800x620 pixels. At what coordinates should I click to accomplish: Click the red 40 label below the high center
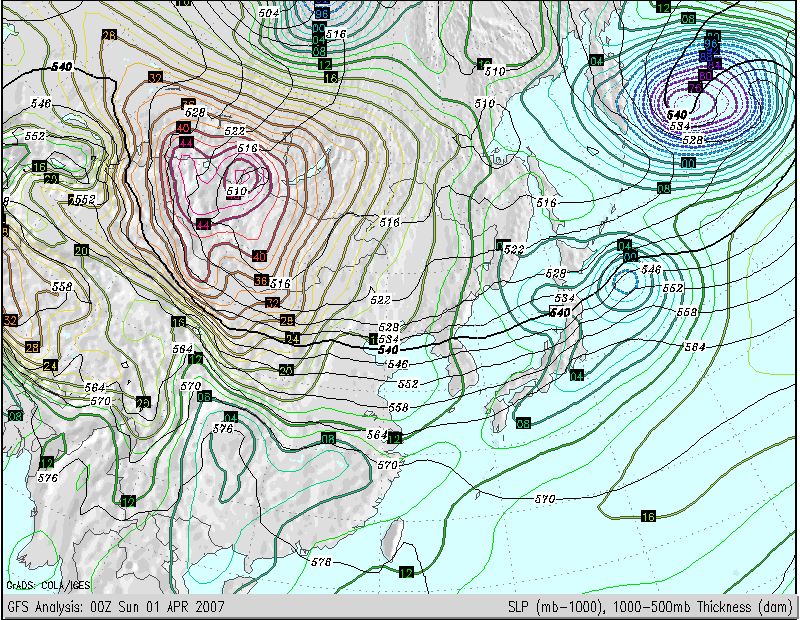259,256
